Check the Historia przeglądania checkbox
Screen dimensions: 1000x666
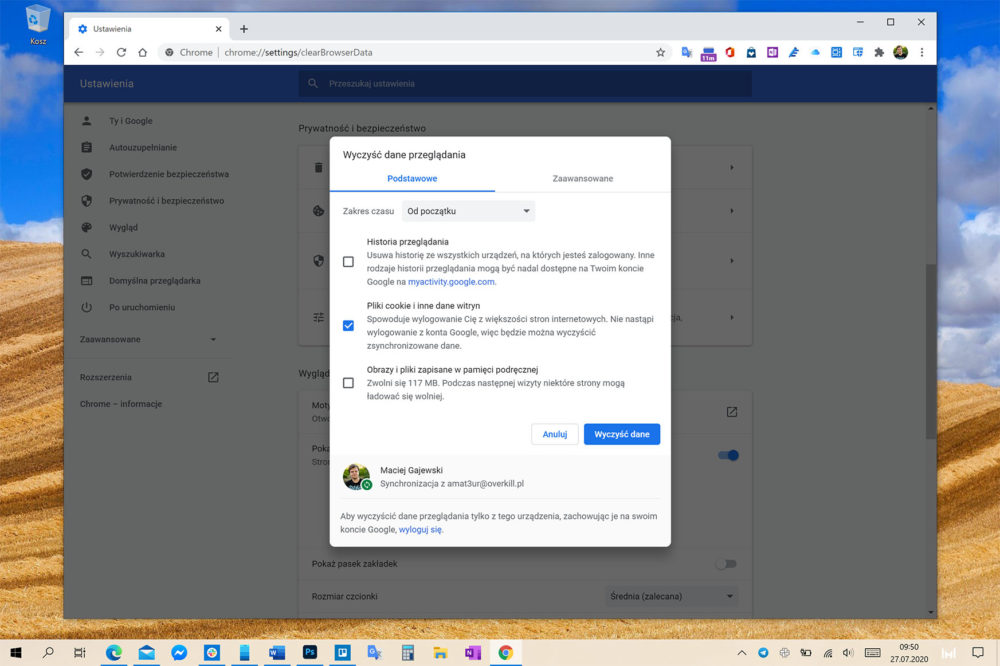point(348,262)
